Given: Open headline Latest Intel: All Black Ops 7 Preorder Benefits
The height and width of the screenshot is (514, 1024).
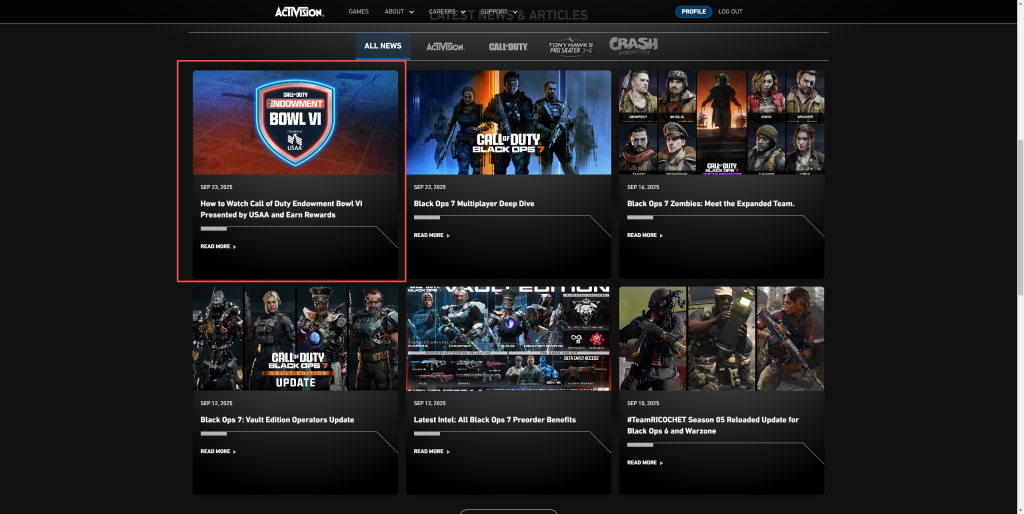Looking at the screenshot, I should tap(495, 420).
